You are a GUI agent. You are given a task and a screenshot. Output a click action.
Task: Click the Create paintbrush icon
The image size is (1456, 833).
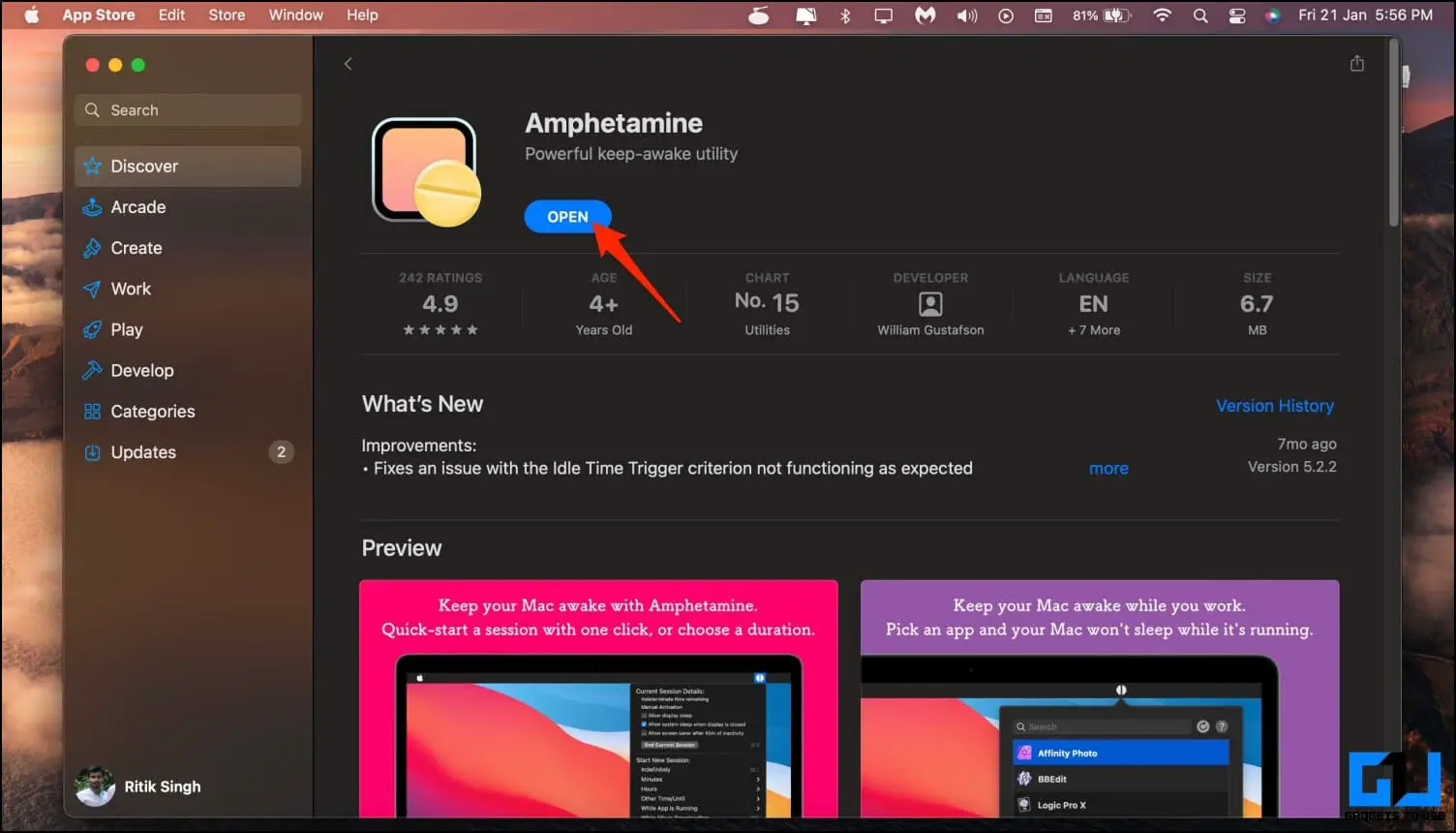(x=92, y=248)
